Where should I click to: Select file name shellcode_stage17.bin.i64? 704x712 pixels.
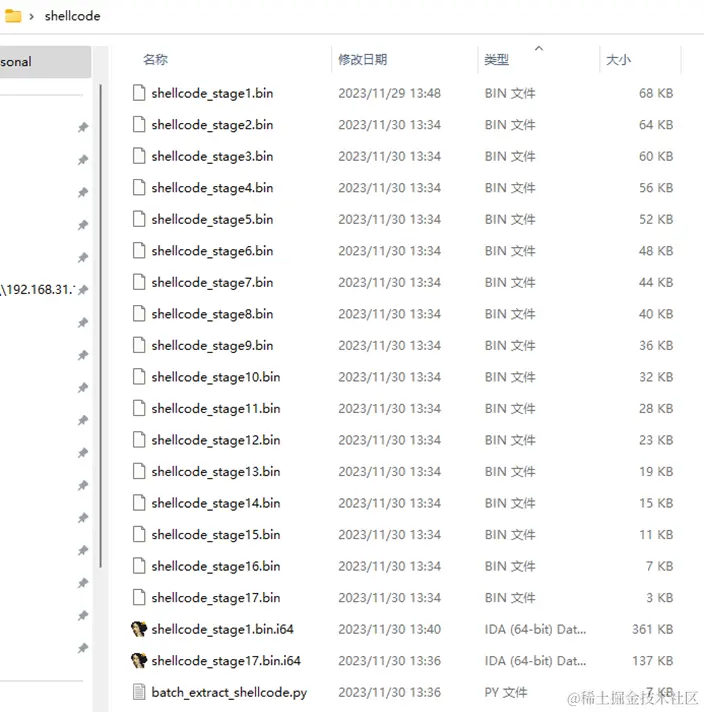(x=226, y=661)
